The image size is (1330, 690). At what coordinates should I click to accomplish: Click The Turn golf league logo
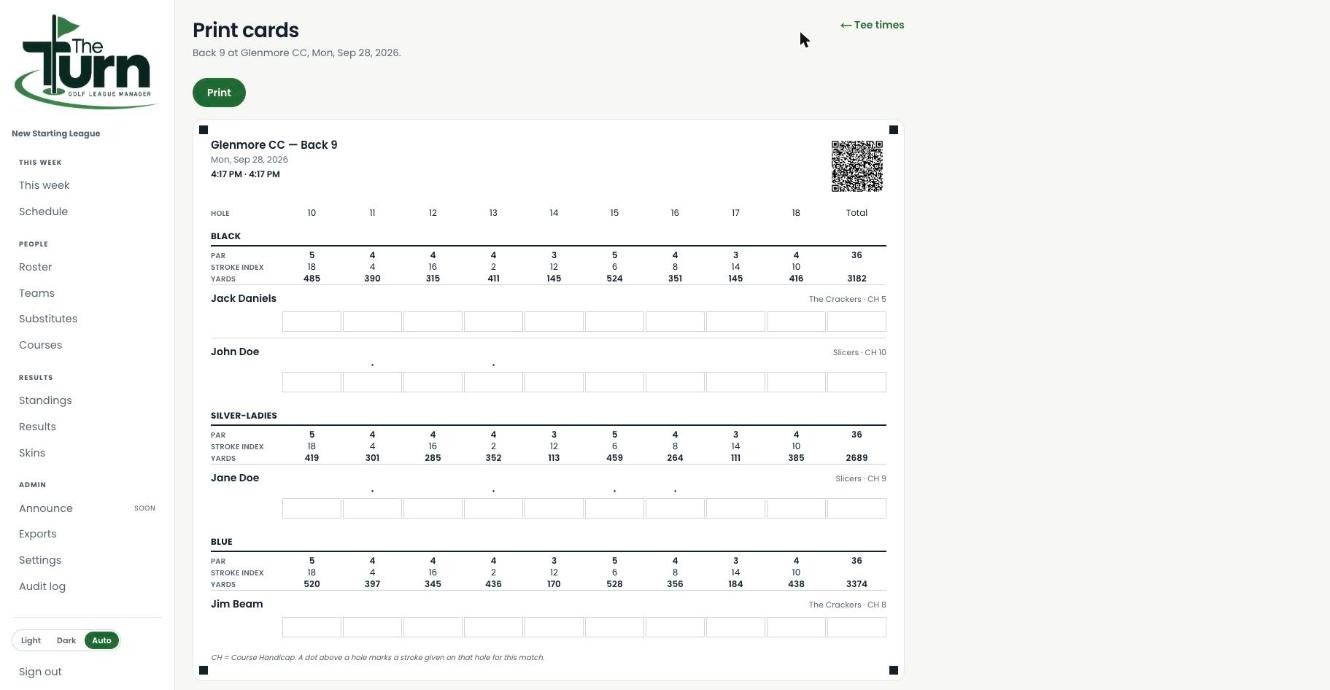click(86, 62)
